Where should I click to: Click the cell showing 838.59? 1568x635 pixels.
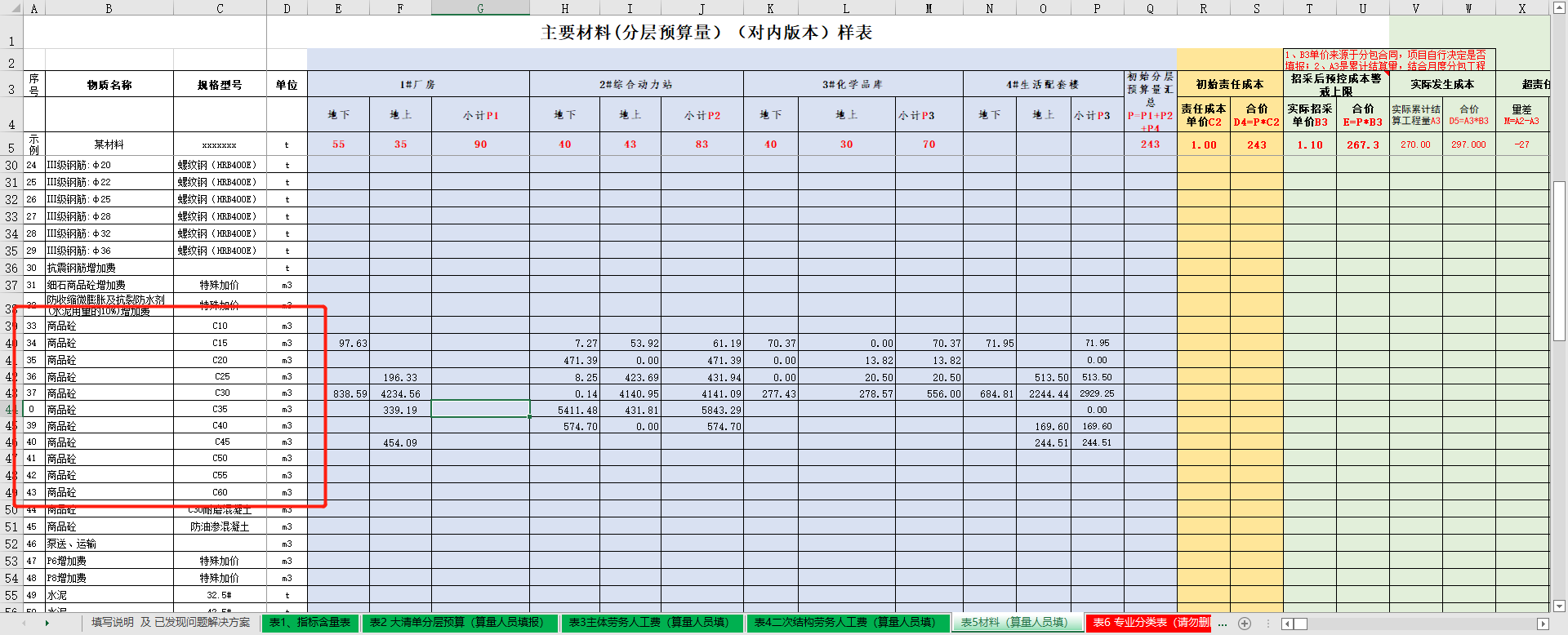pyautogui.click(x=338, y=393)
